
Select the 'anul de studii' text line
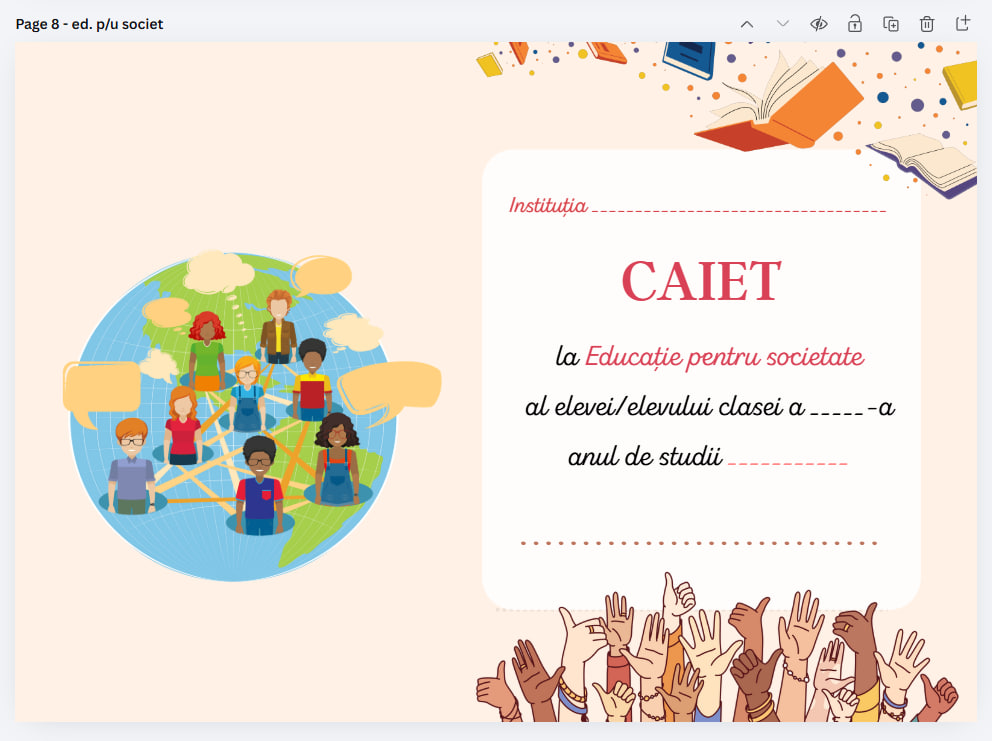tap(645, 458)
